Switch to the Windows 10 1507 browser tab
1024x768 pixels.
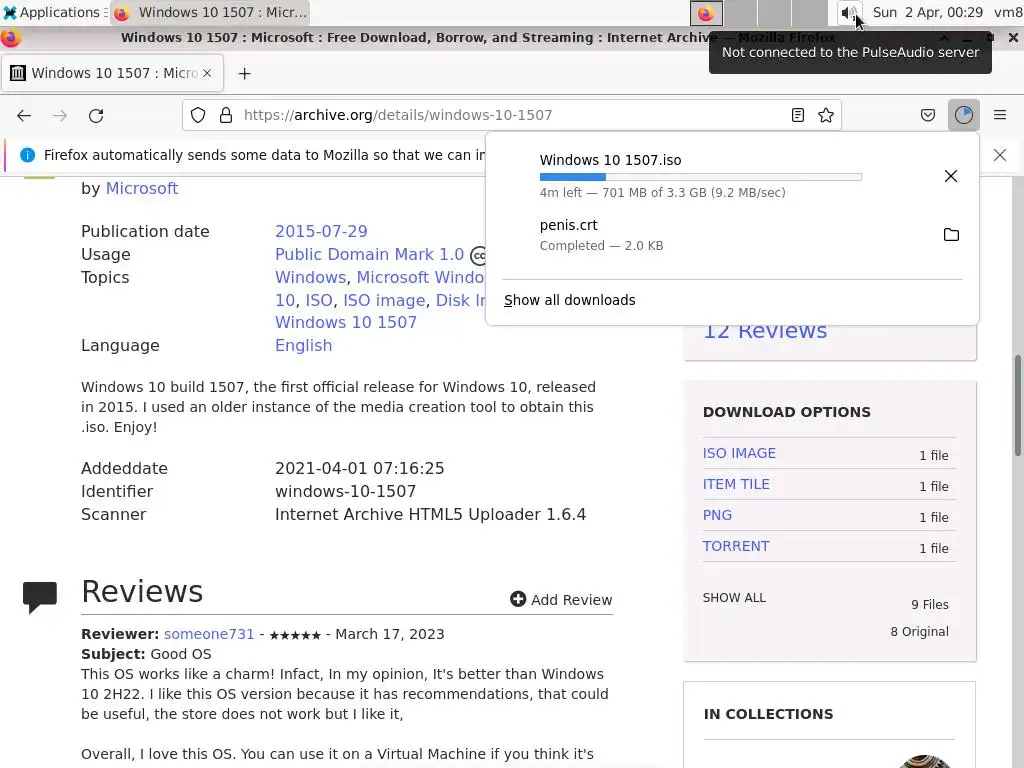[113, 73]
